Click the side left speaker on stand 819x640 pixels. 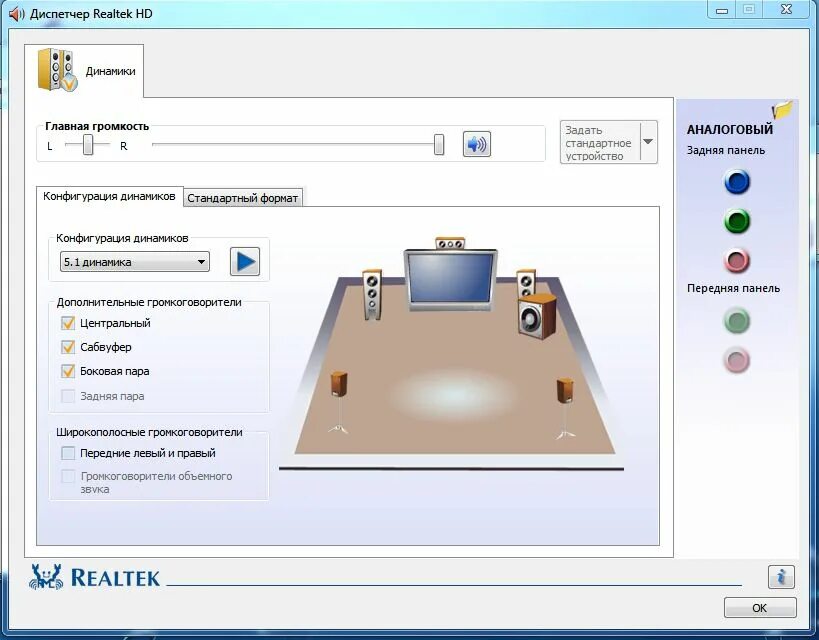pos(339,403)
